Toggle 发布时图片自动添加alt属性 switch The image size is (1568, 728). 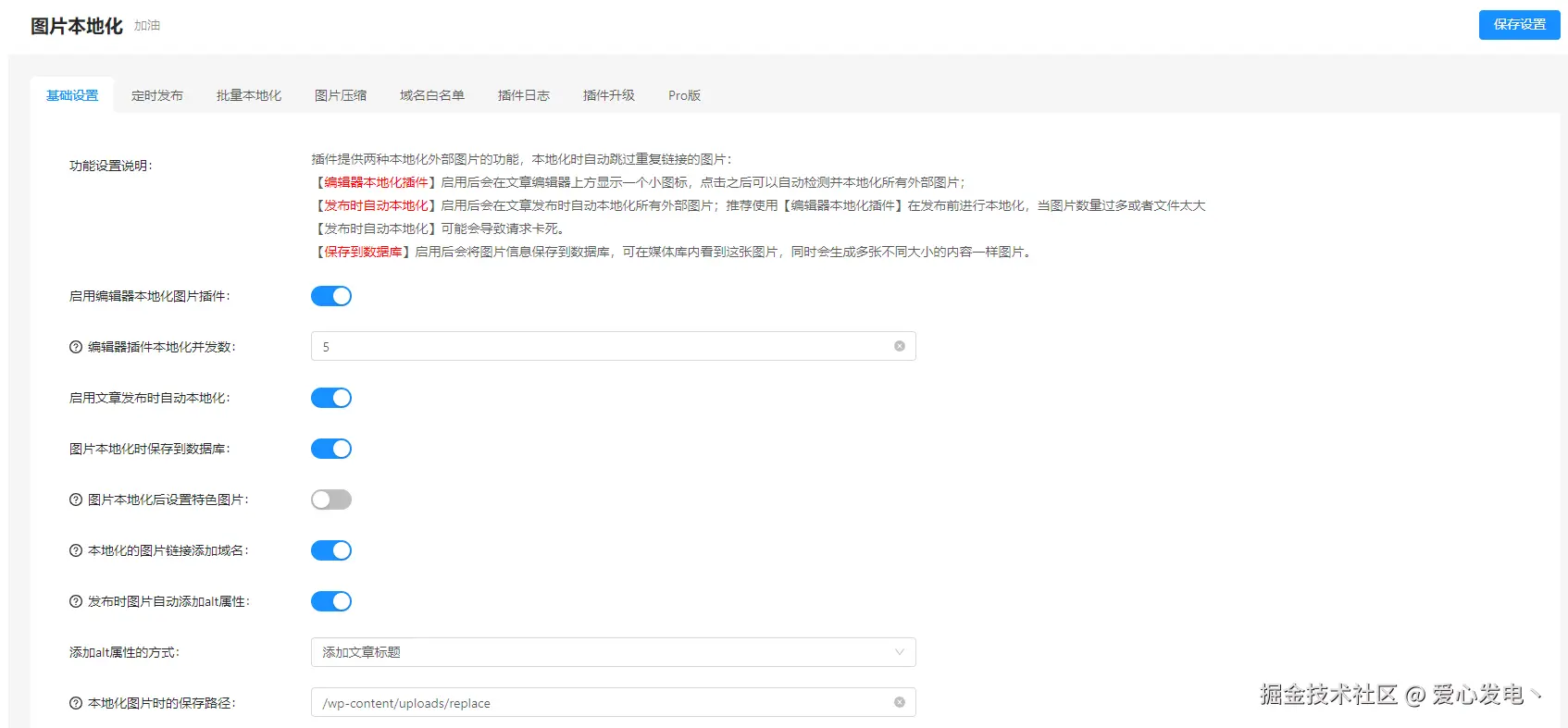click(x=331, y=601)
